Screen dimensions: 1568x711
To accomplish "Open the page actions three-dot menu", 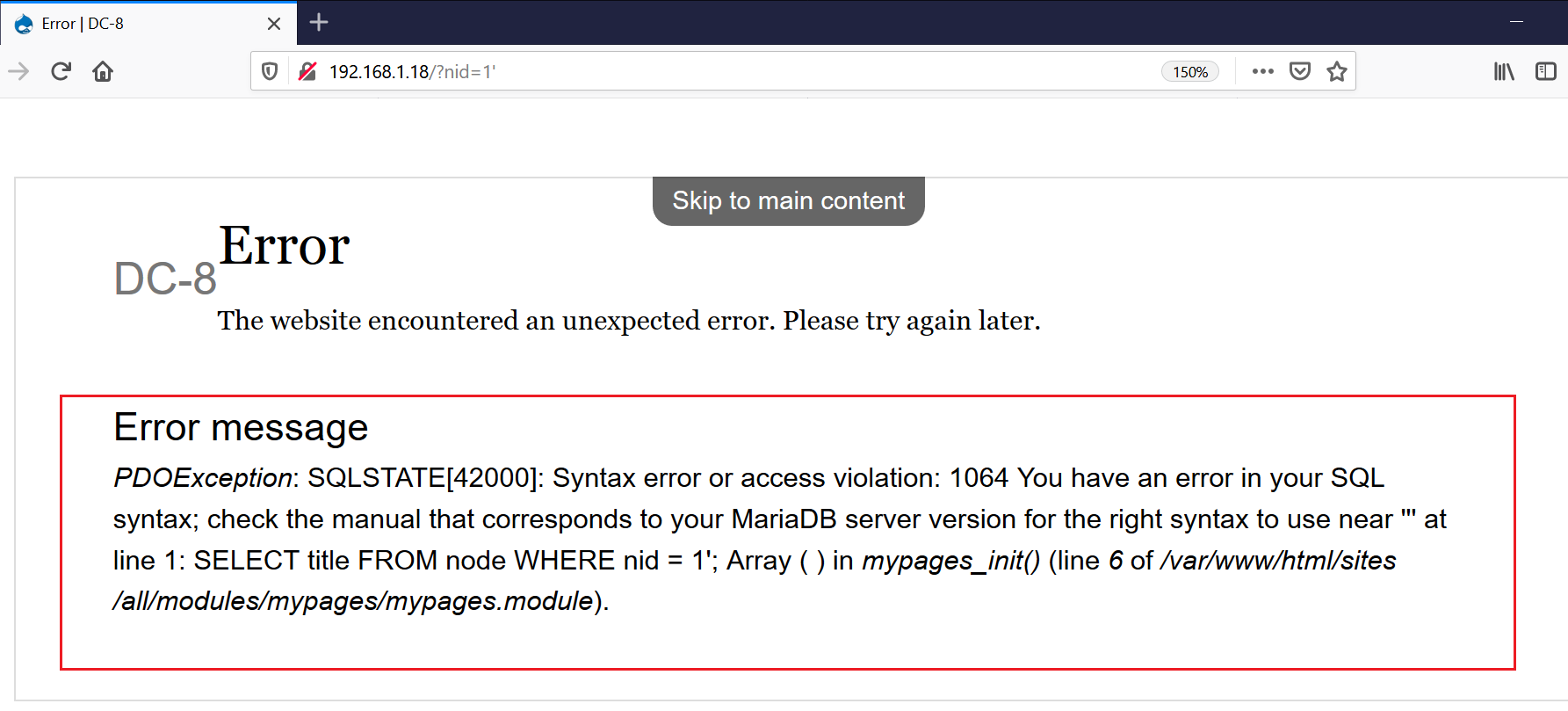I will click(1262, 71).
